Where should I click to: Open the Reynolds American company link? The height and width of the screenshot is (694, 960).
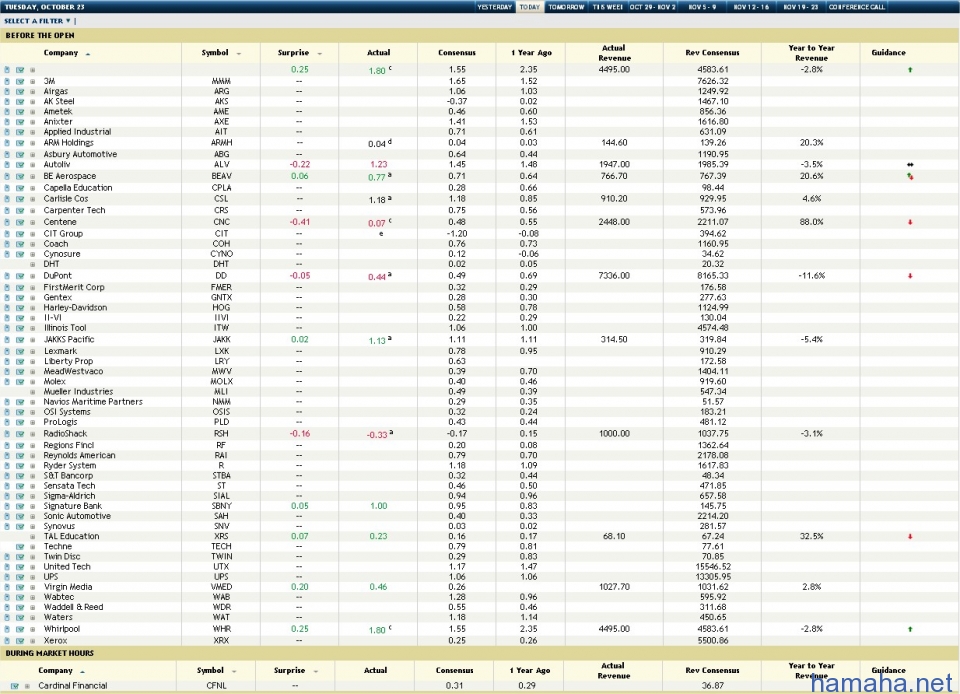(80, 455)
